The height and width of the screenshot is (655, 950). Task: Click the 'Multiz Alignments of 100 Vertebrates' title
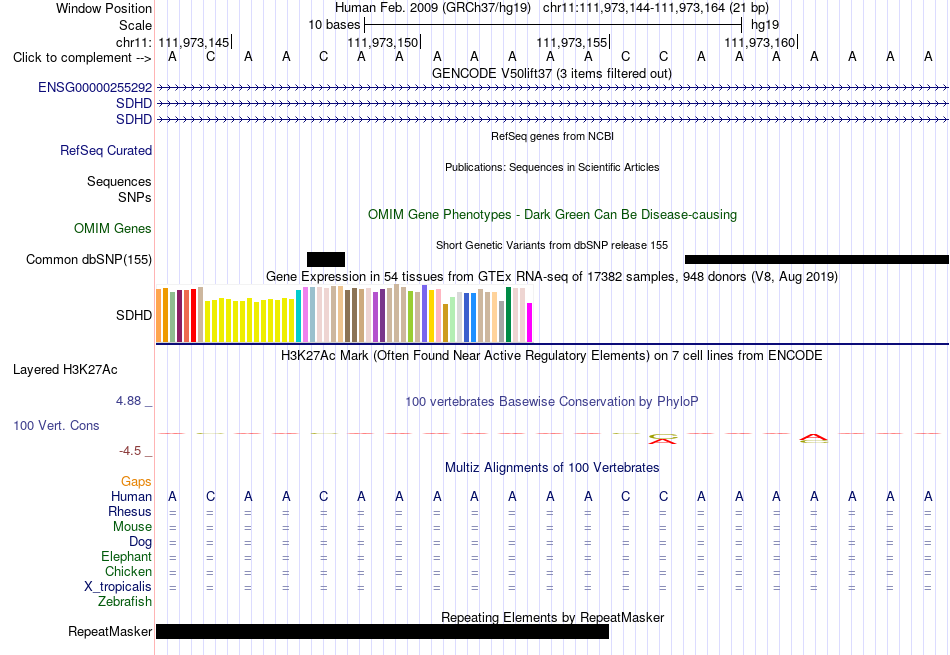pyautogui.click(x=552, y=468)
